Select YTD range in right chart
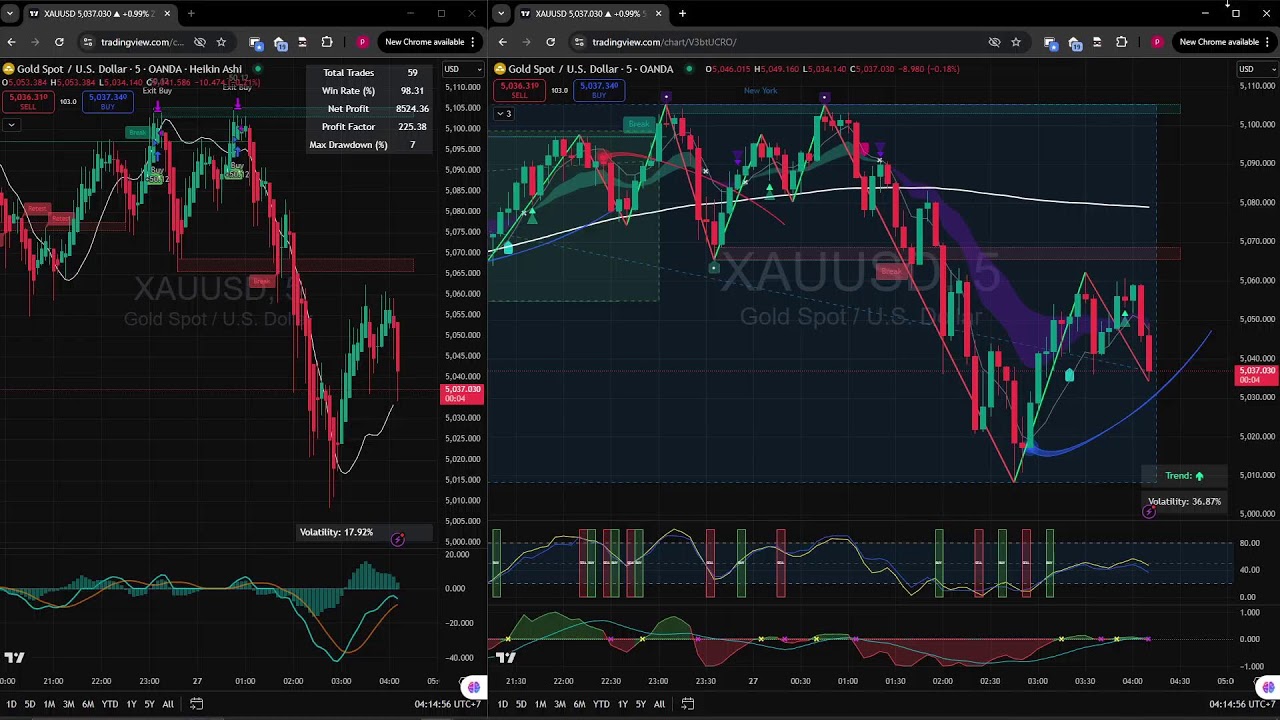This screenshot has width=1280, height=720. point(601,704)
